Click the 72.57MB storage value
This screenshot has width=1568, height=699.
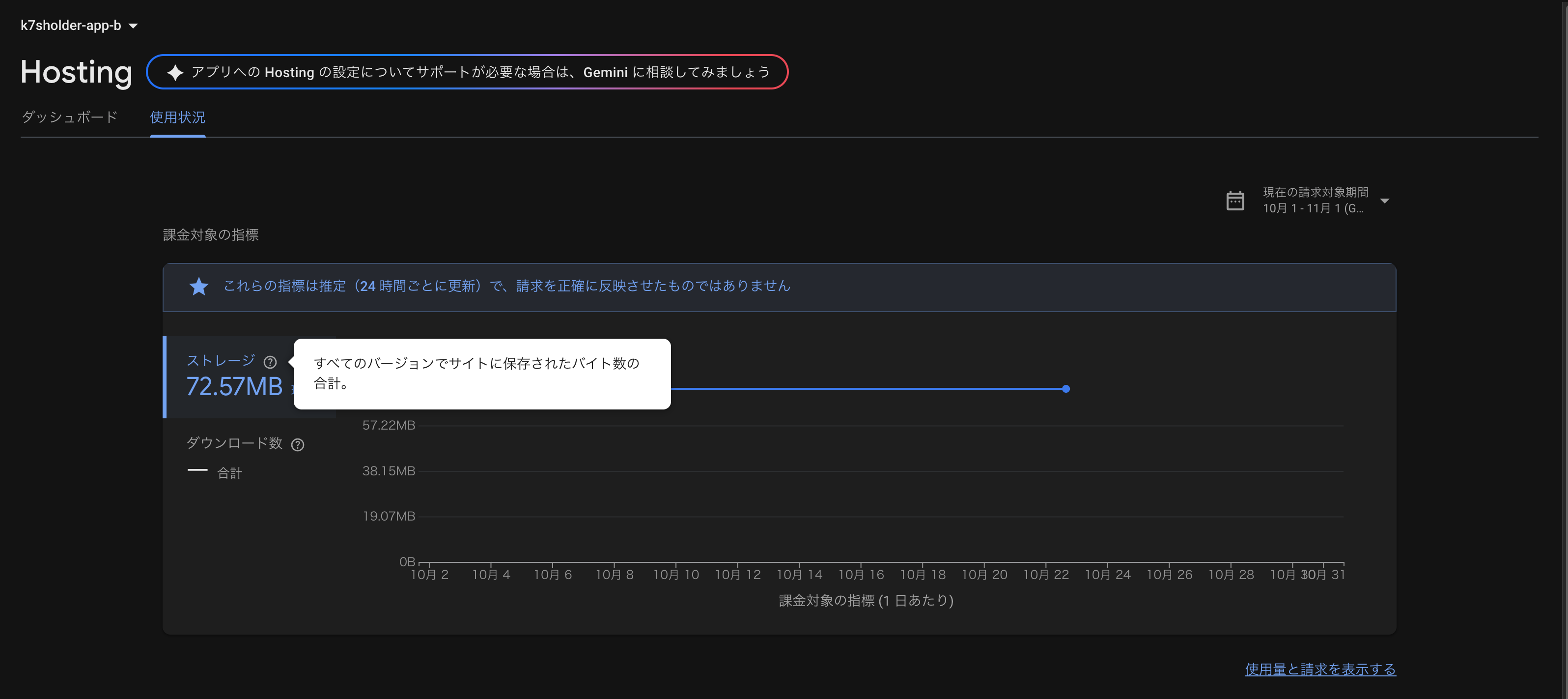pyautogui.click(x=234, y=387)
